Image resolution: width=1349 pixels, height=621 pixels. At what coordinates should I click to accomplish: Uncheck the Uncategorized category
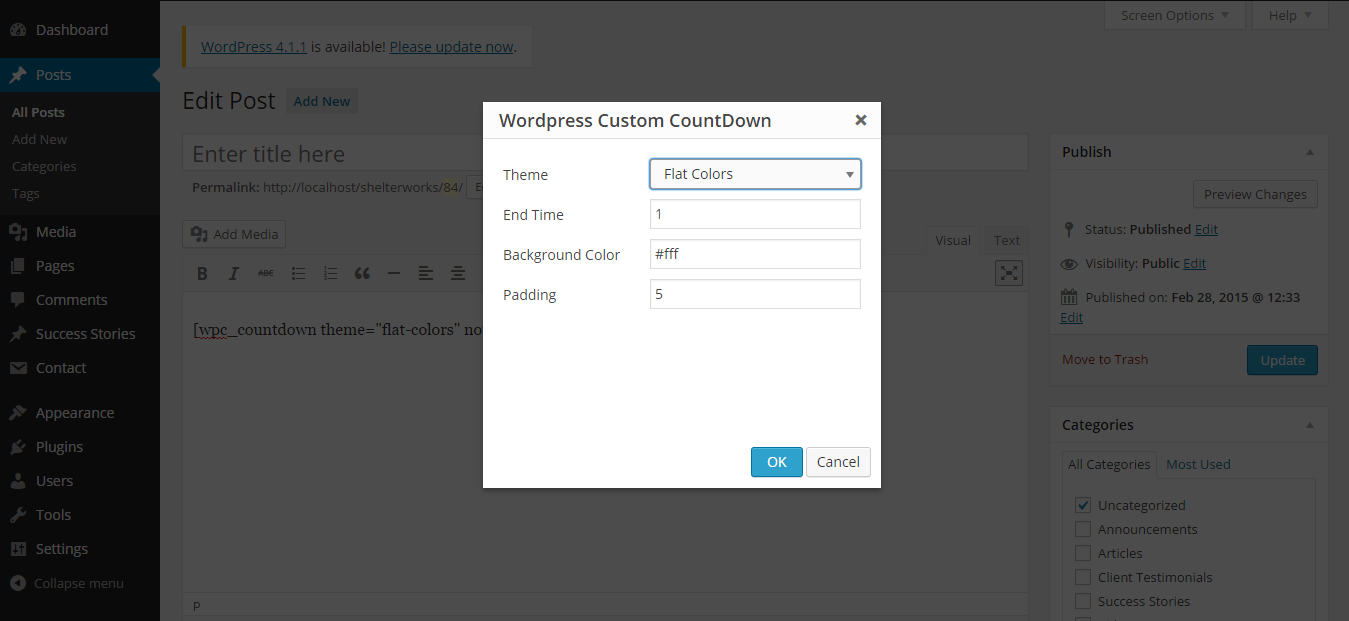pos(1082,505)
